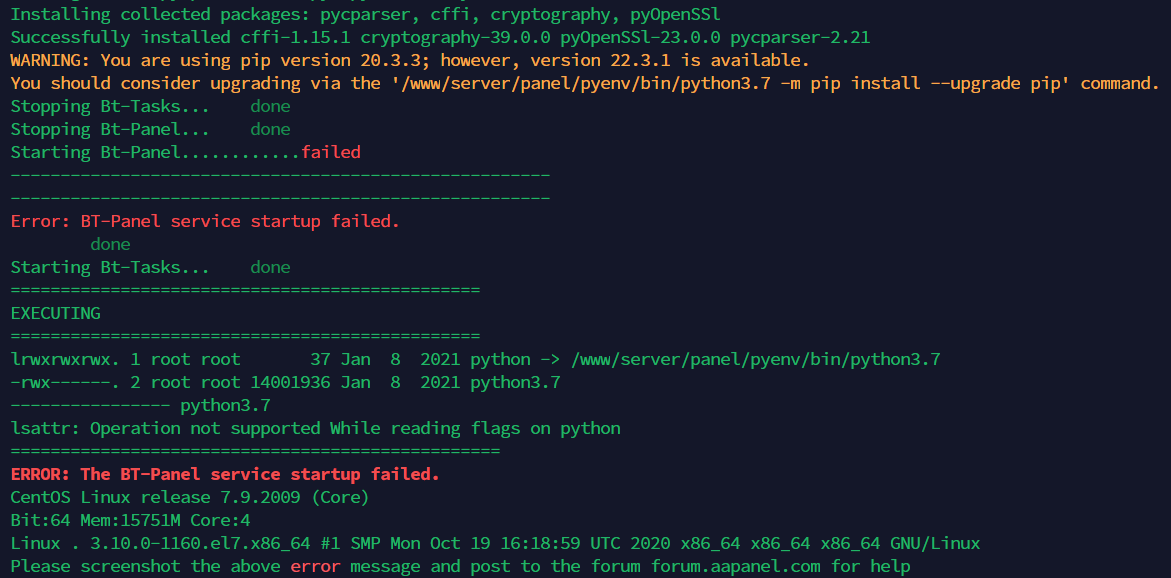Image resolution: width=1171 pixels, height=578 pixels.
Task: Click 'done' next to Stopping Bt-Tasks
Action: [270, 107]
